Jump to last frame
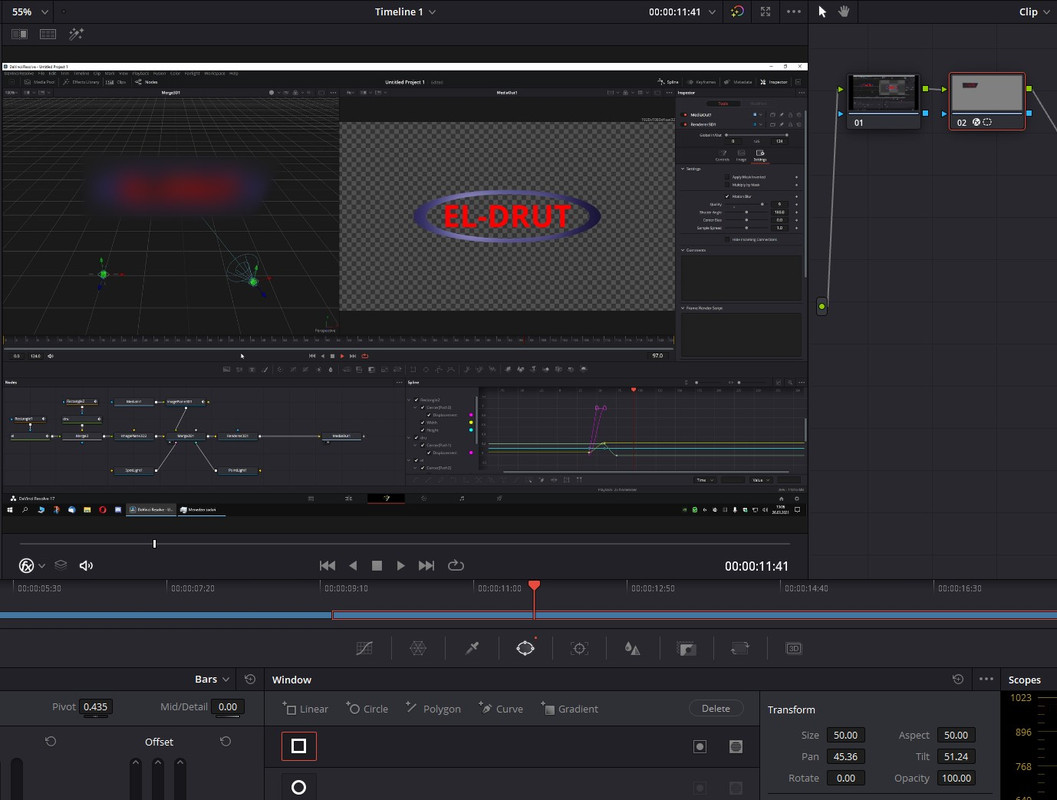Screen dimensions: 1057x800 [x=426, y=565]
